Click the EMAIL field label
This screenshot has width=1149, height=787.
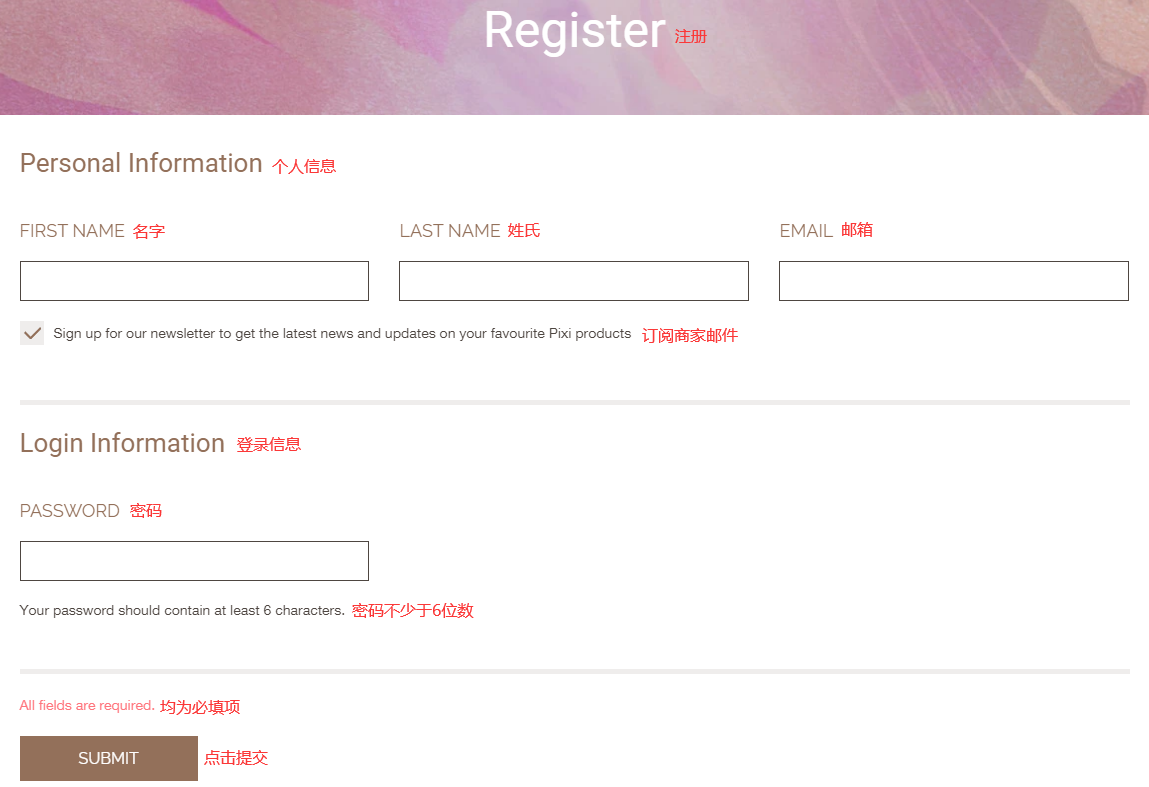(806, 231)
